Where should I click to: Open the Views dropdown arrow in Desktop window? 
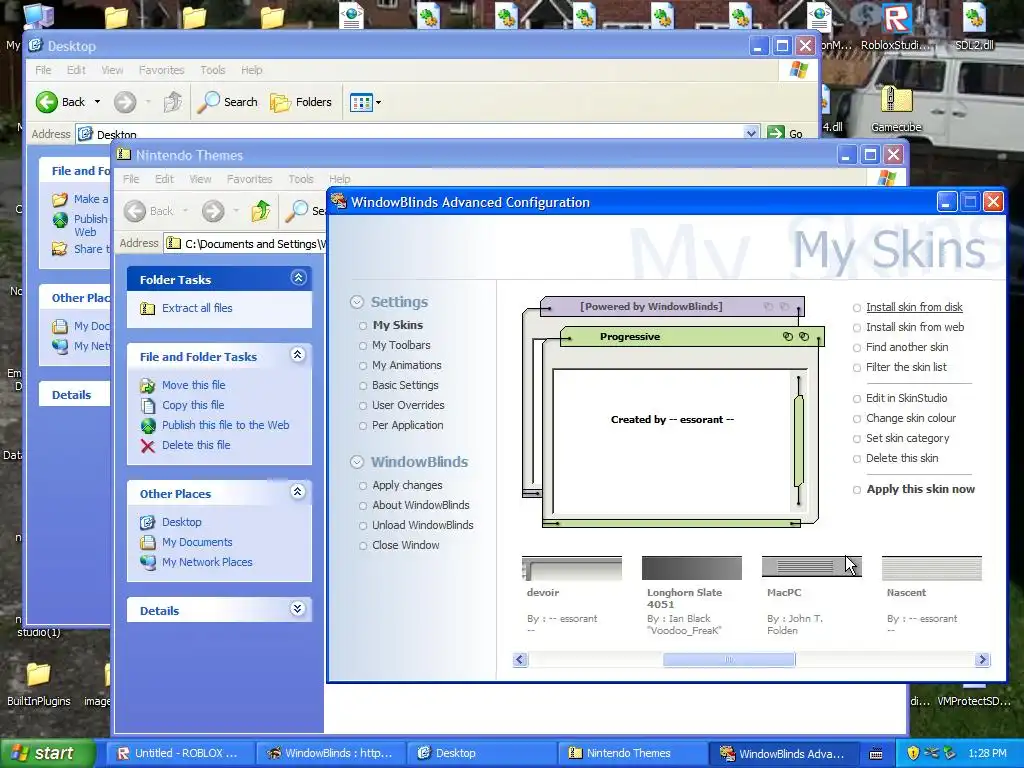[378, 102]
